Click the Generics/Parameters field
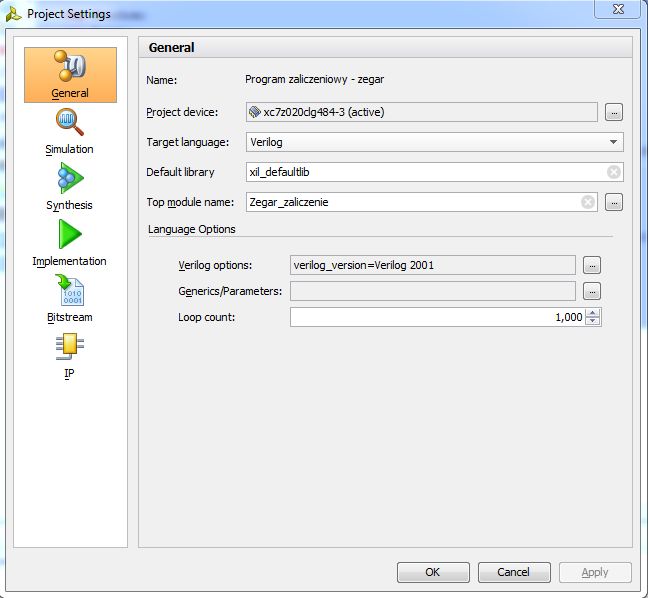The width and height of the screenshot is (648, 598). (433, 291)
